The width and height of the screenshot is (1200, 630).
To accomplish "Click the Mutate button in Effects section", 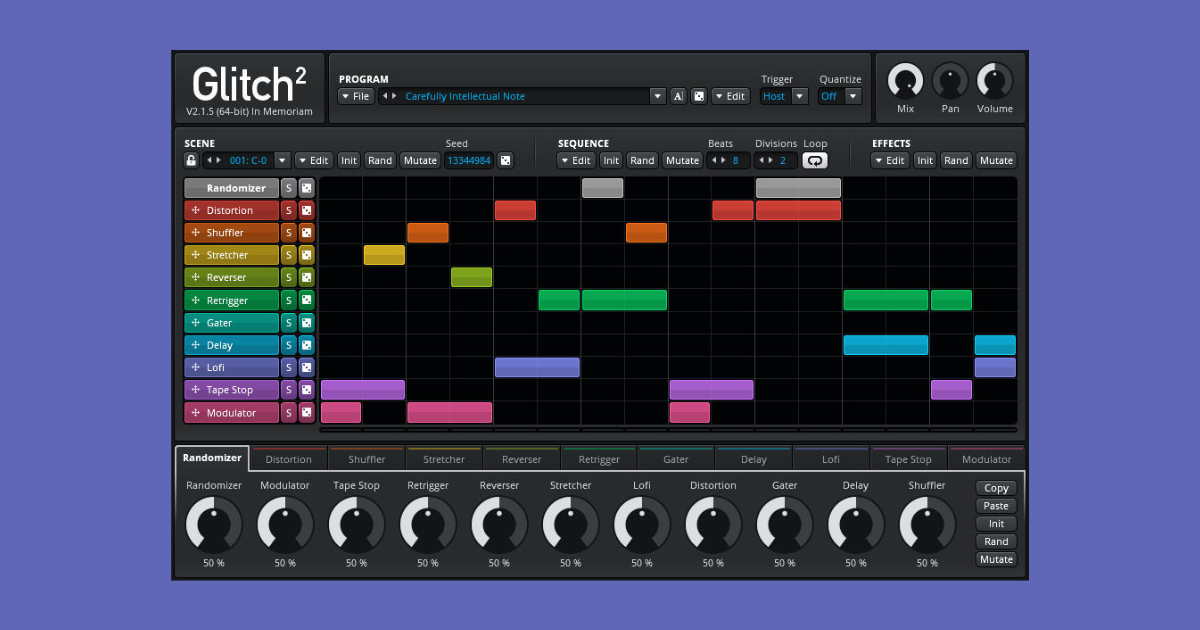I will (996, 160).
